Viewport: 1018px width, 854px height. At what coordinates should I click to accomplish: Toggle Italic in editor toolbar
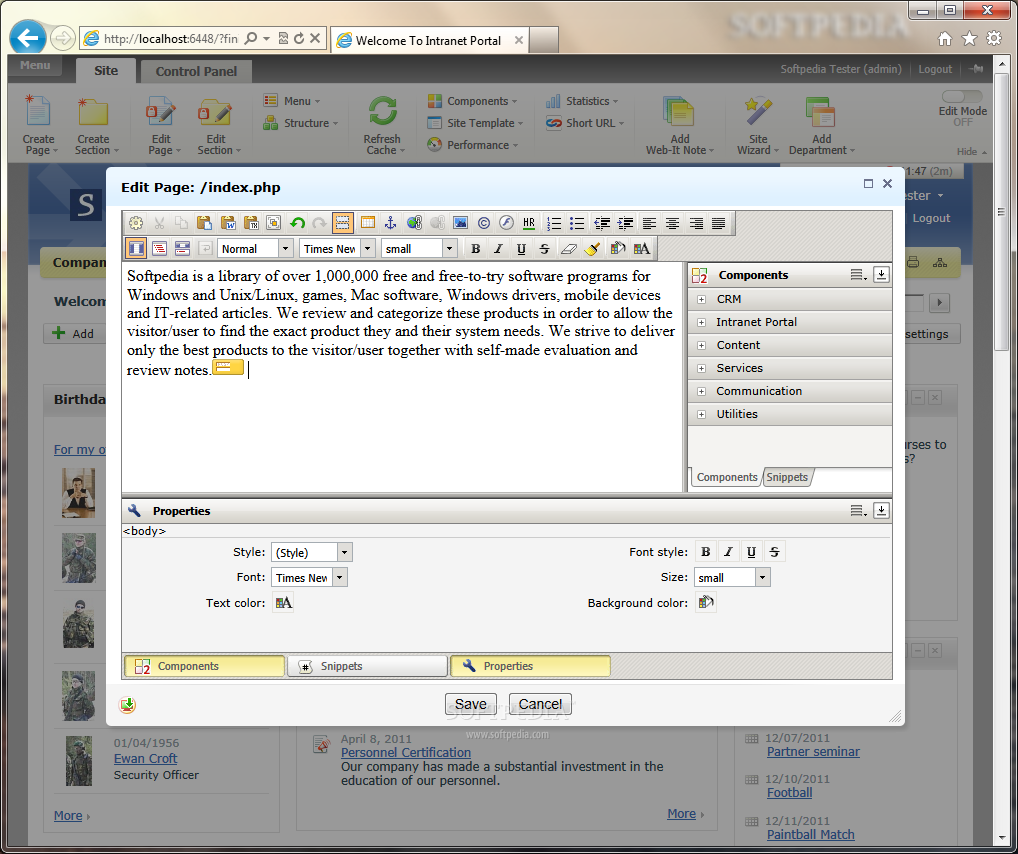[498, 248]
